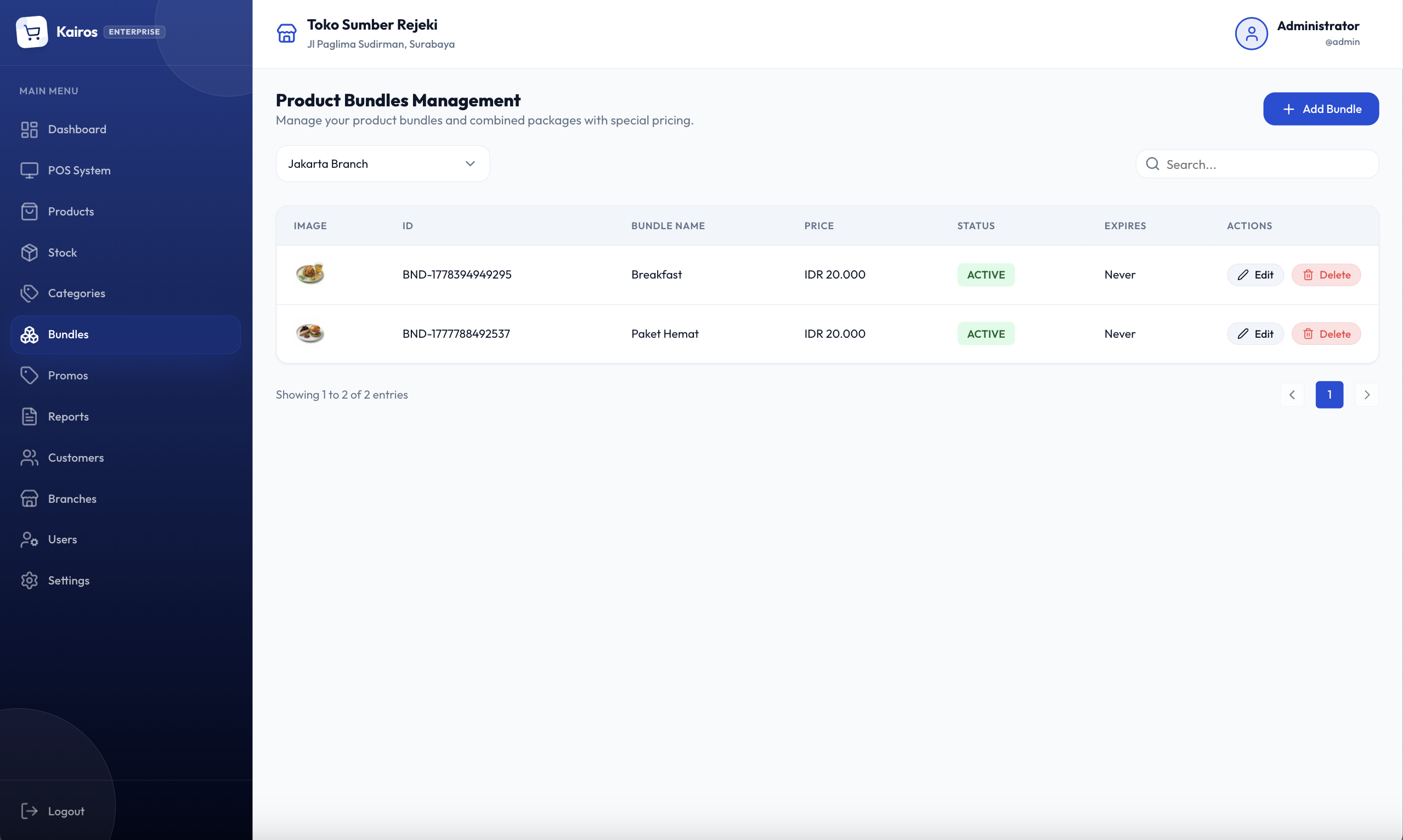Click ID BND-1777788492537
The image size is (1403, 840).
coord(456,334)
